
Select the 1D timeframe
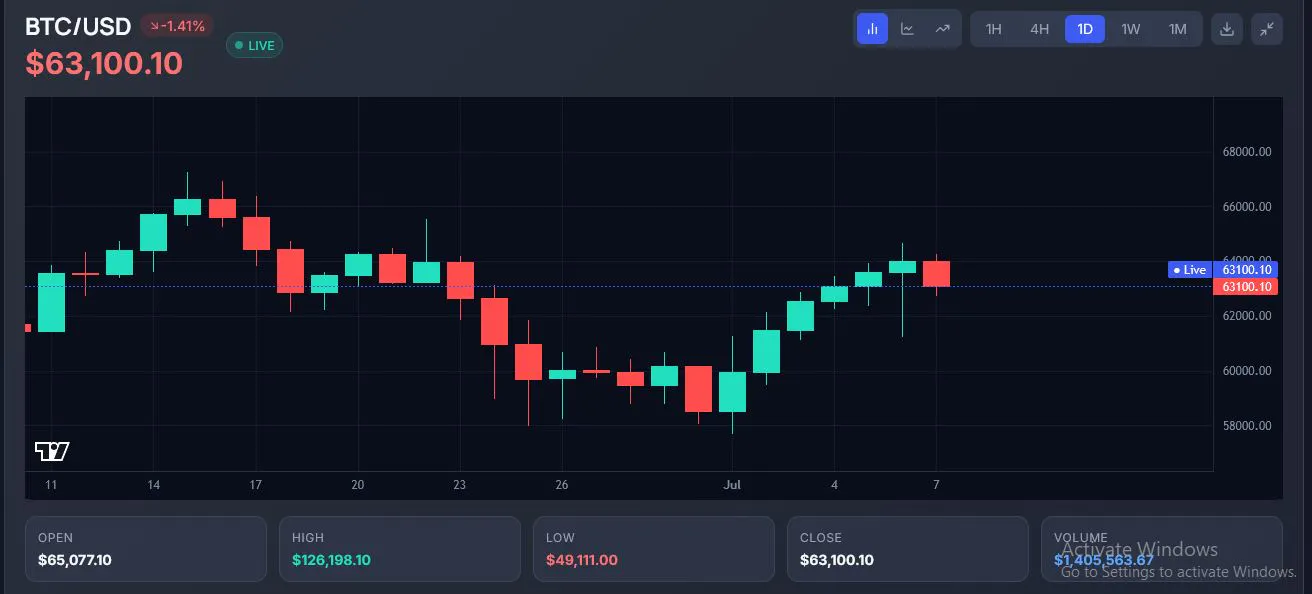(1085, 29)
